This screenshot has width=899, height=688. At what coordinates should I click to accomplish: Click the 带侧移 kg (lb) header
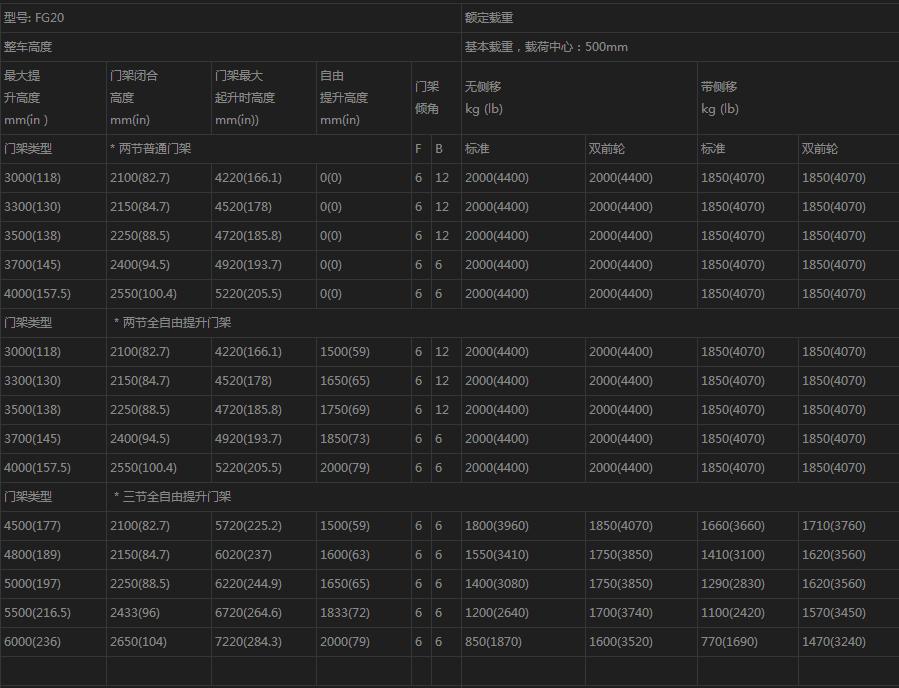click(720, 98)
